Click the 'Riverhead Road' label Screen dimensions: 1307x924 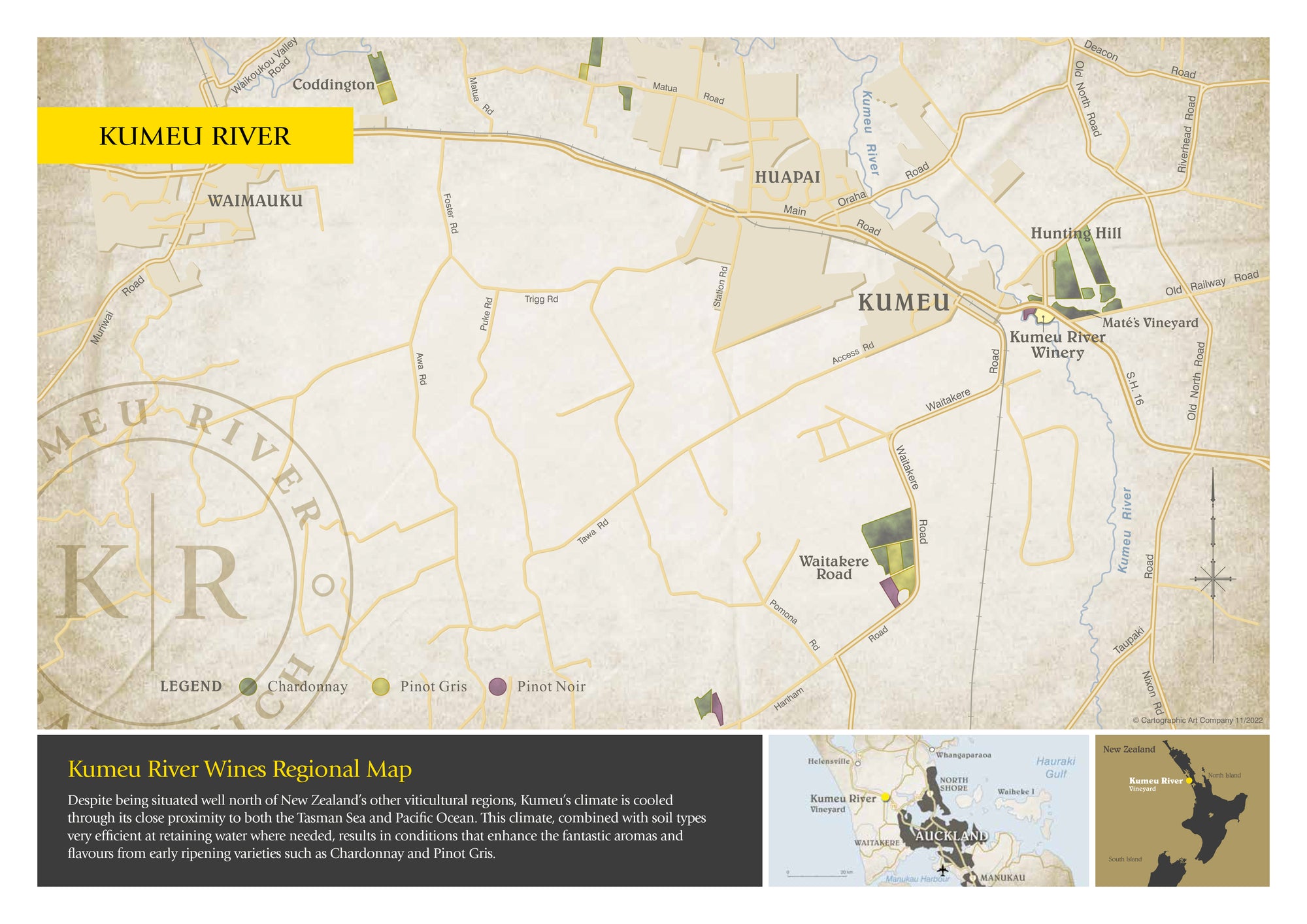[x=1187, y=134]
